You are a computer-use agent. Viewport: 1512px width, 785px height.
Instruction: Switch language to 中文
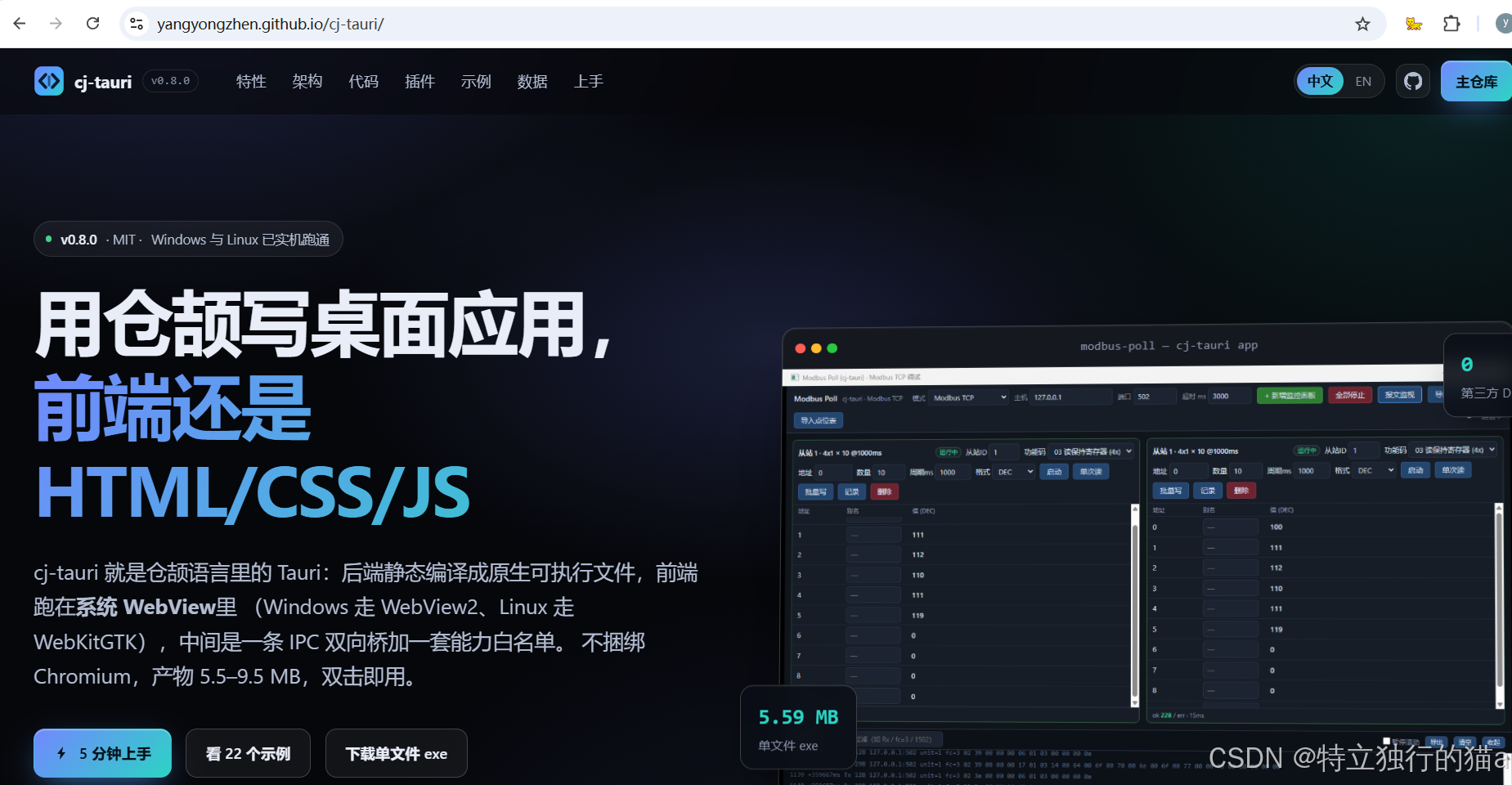coord(1320,81)
